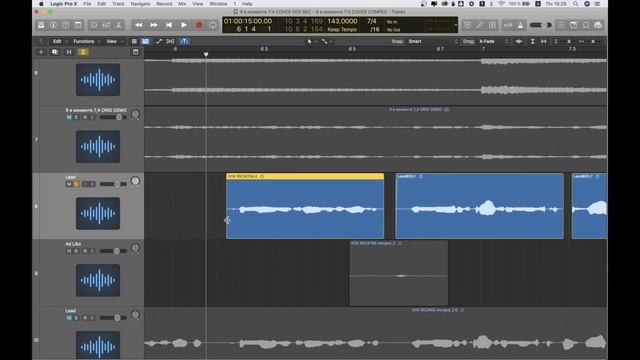Viewport: 640px width, 360px height.
Task: Toggle the Catch playhead button
Action: point(184,41)
